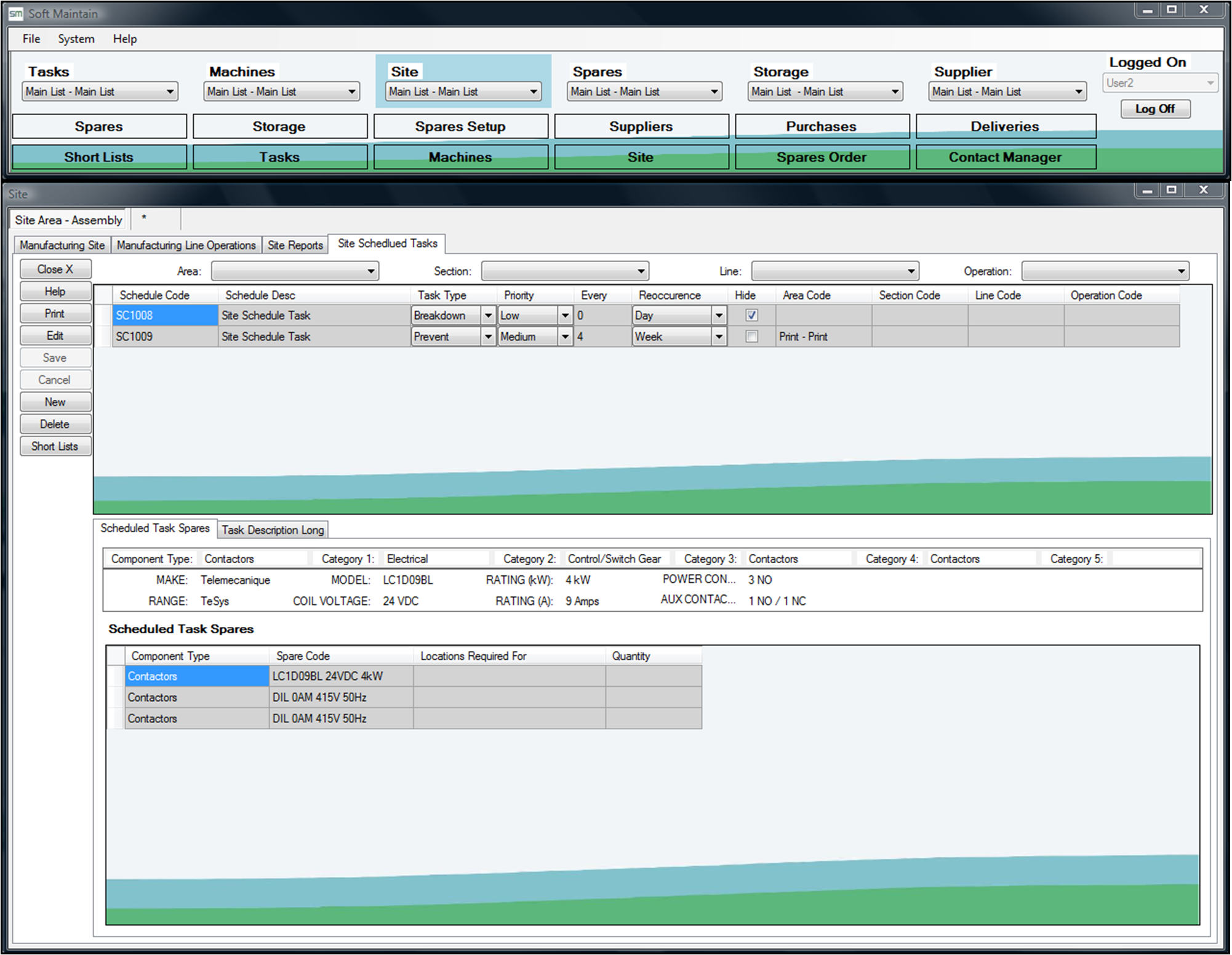This screenshot has height=955, width=1232.
Task: Open the Storage Main List dropdown
Action: pyautogui.click(x=825, y=92)
